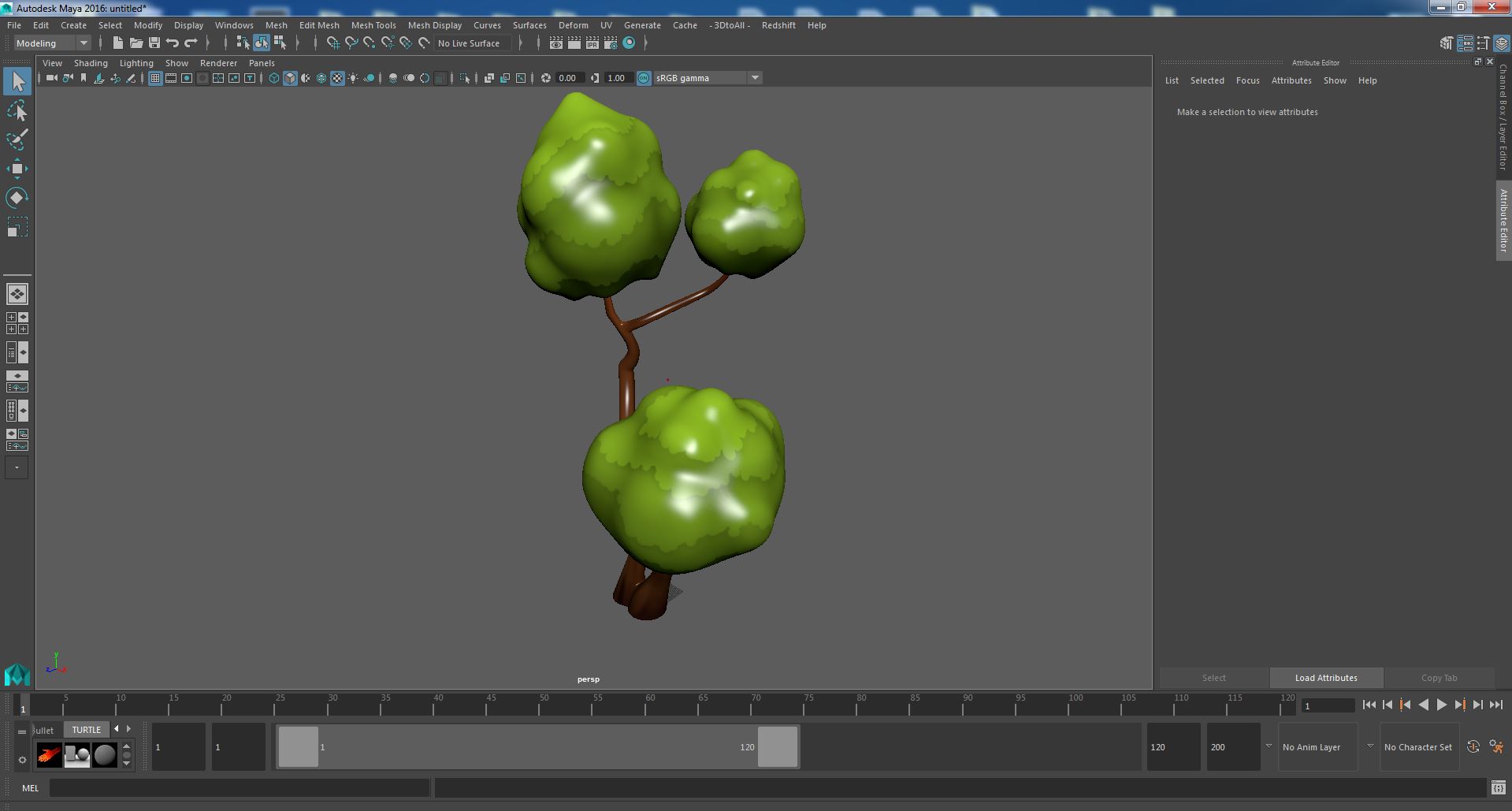The width and height of the screenshot is (1512, 811).
Task: Activate the Rotate tool
Action: coord(17,198)
